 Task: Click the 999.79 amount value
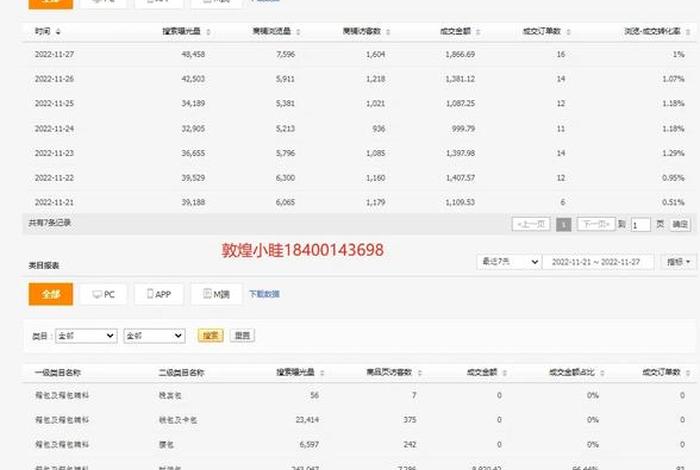(x=463, y=129)
